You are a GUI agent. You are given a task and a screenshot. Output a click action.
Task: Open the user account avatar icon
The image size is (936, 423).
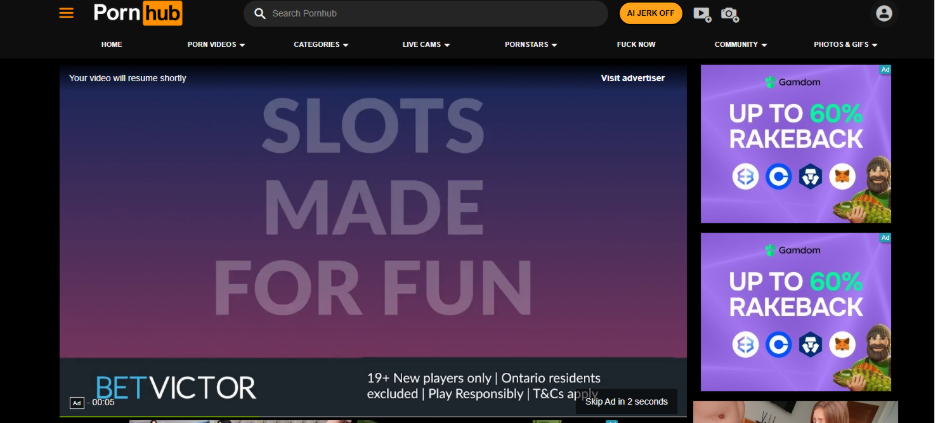884,13
